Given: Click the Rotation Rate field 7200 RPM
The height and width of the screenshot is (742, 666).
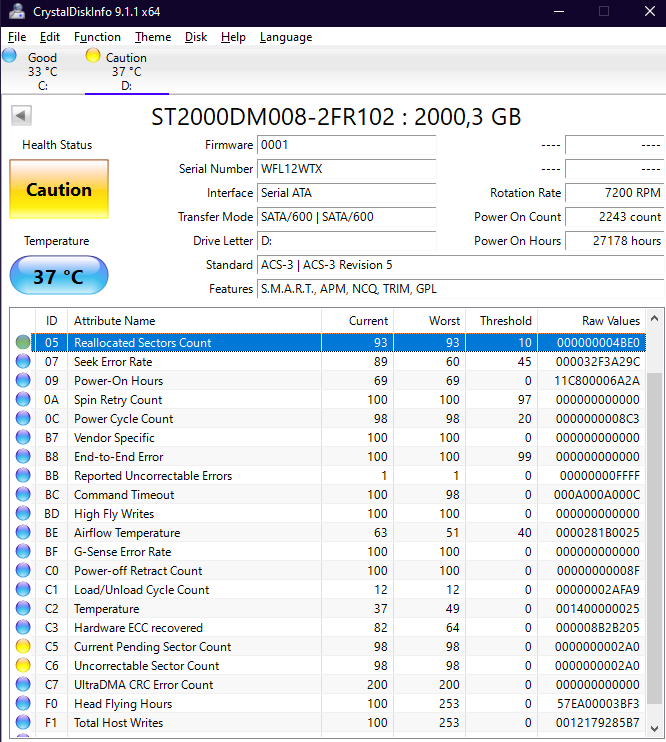Looking at the screenshot, I should (x=614, y=193).
